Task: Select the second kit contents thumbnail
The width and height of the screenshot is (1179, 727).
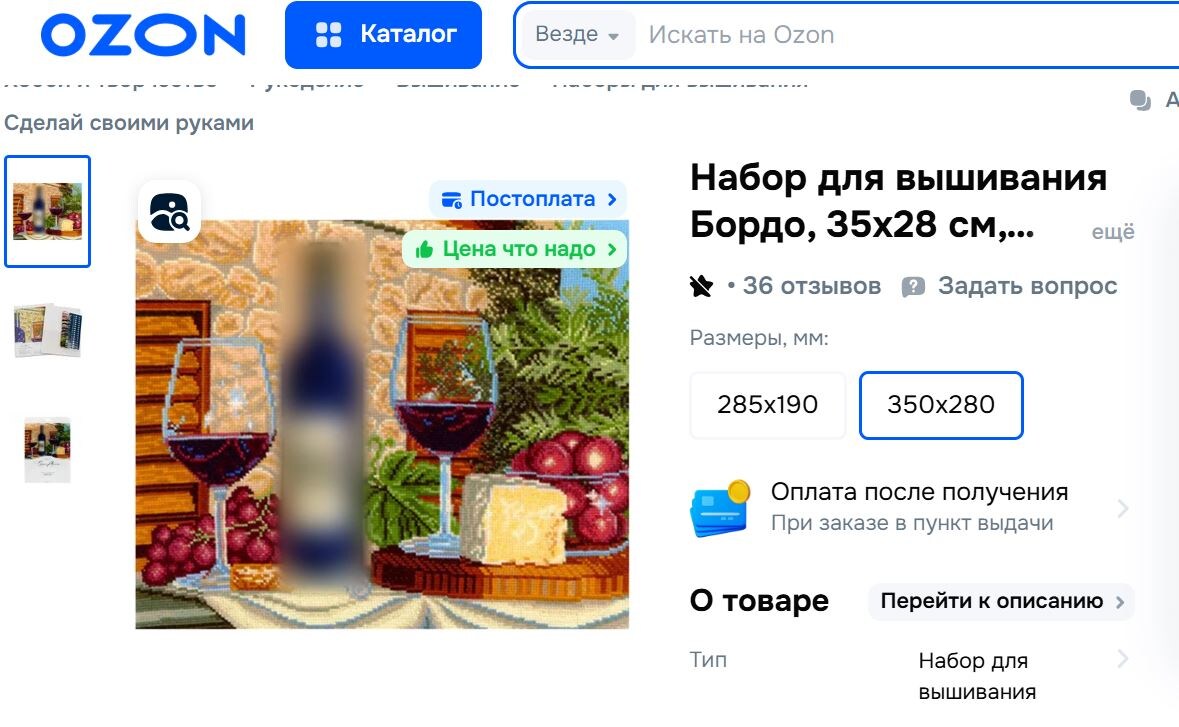Action: pos(47,329)
